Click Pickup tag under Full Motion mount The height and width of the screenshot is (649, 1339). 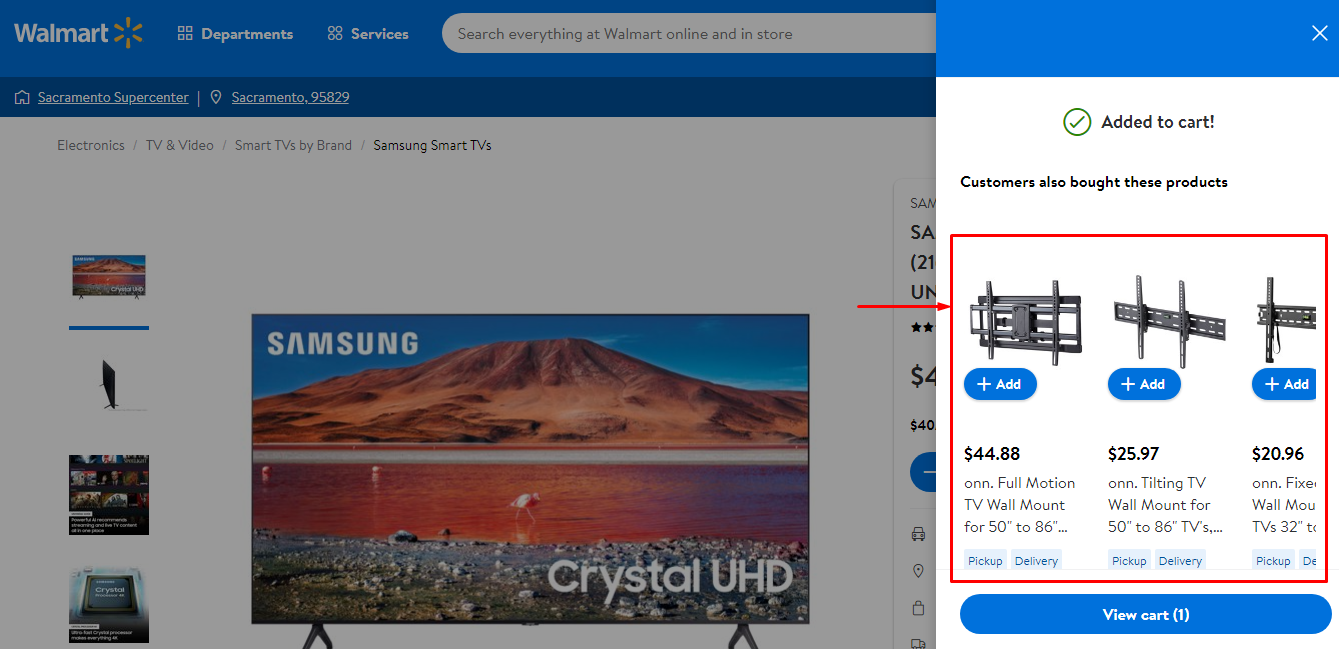(985, 560)
